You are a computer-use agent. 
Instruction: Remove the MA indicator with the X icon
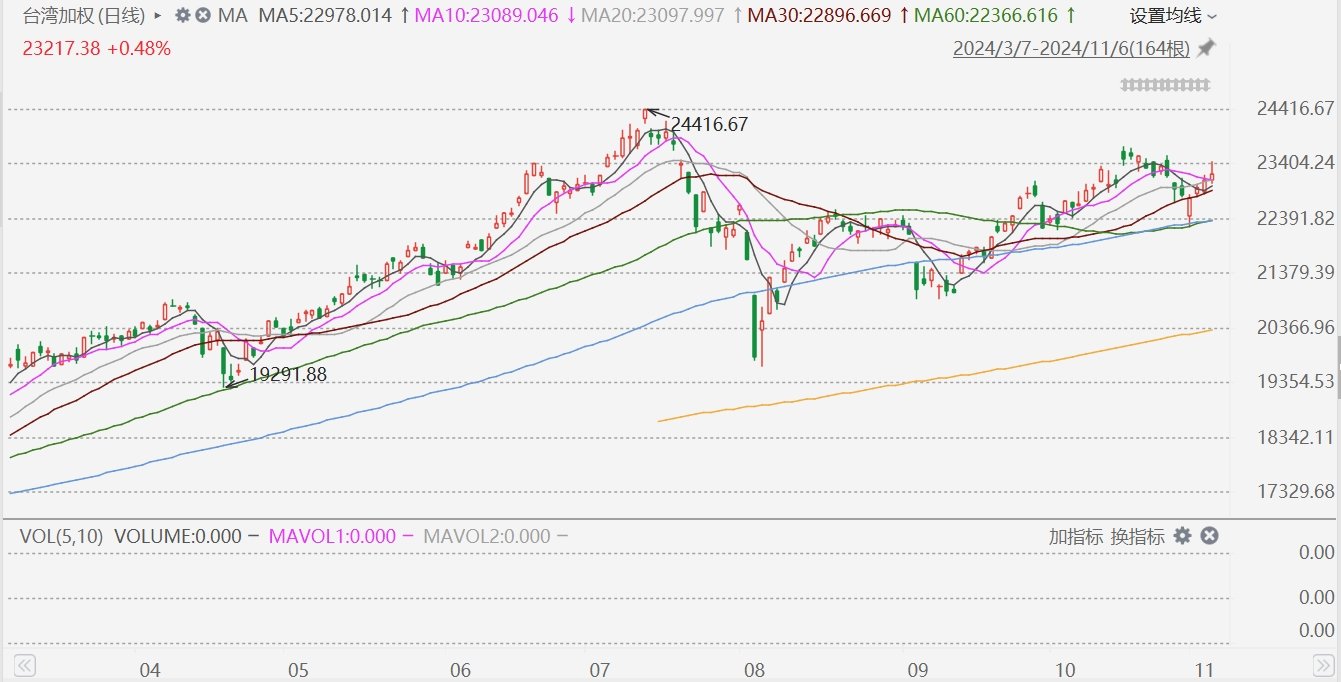(203, 16)
